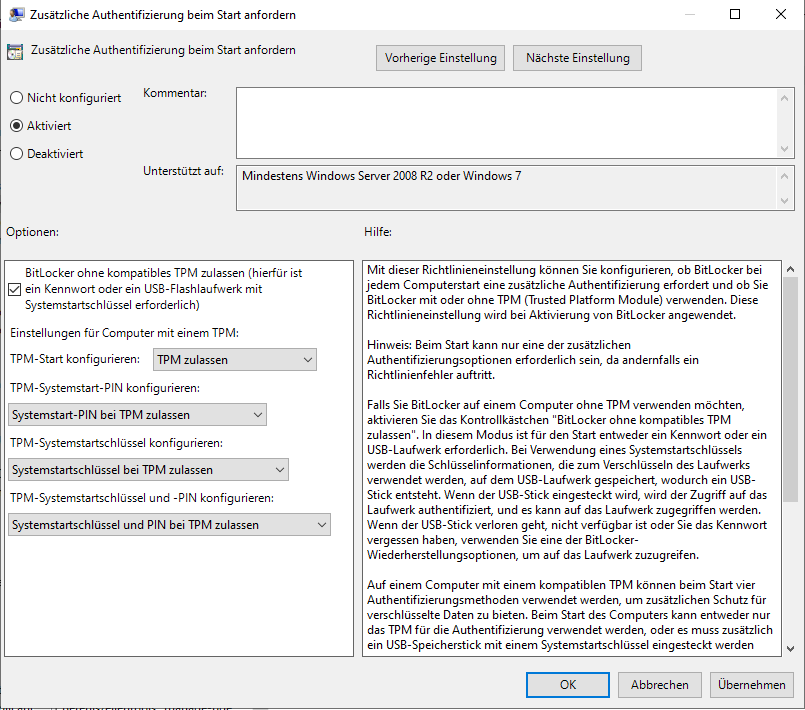Open the TPM-Systemstartschlüssel konfigurieren dropdown
This screenshot has height=710, width=805.
pos(148,470)
